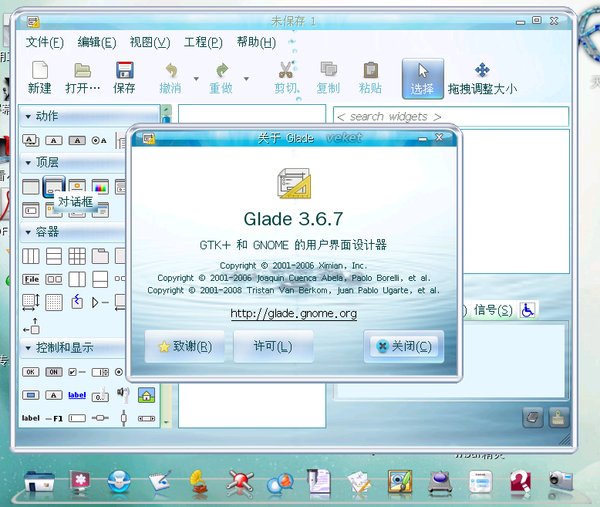Select the OK Button widget icon
The image size is (600, 507).
point(31,372)
